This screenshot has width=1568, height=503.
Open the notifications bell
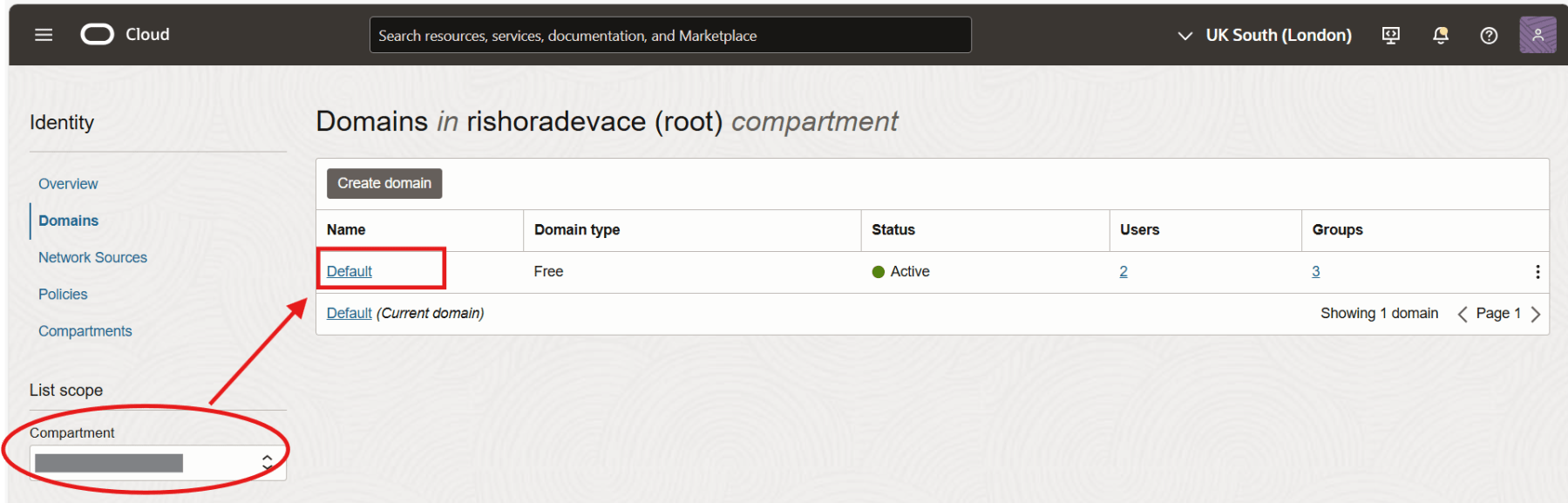pyautogui.click(x=1440, y=35)
